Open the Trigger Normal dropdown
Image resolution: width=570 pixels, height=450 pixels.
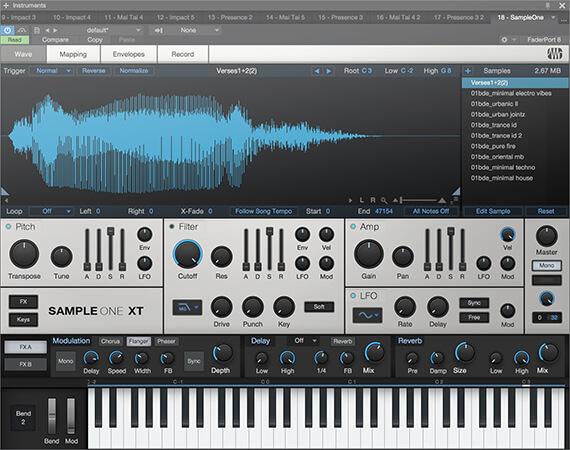(52, 71)
